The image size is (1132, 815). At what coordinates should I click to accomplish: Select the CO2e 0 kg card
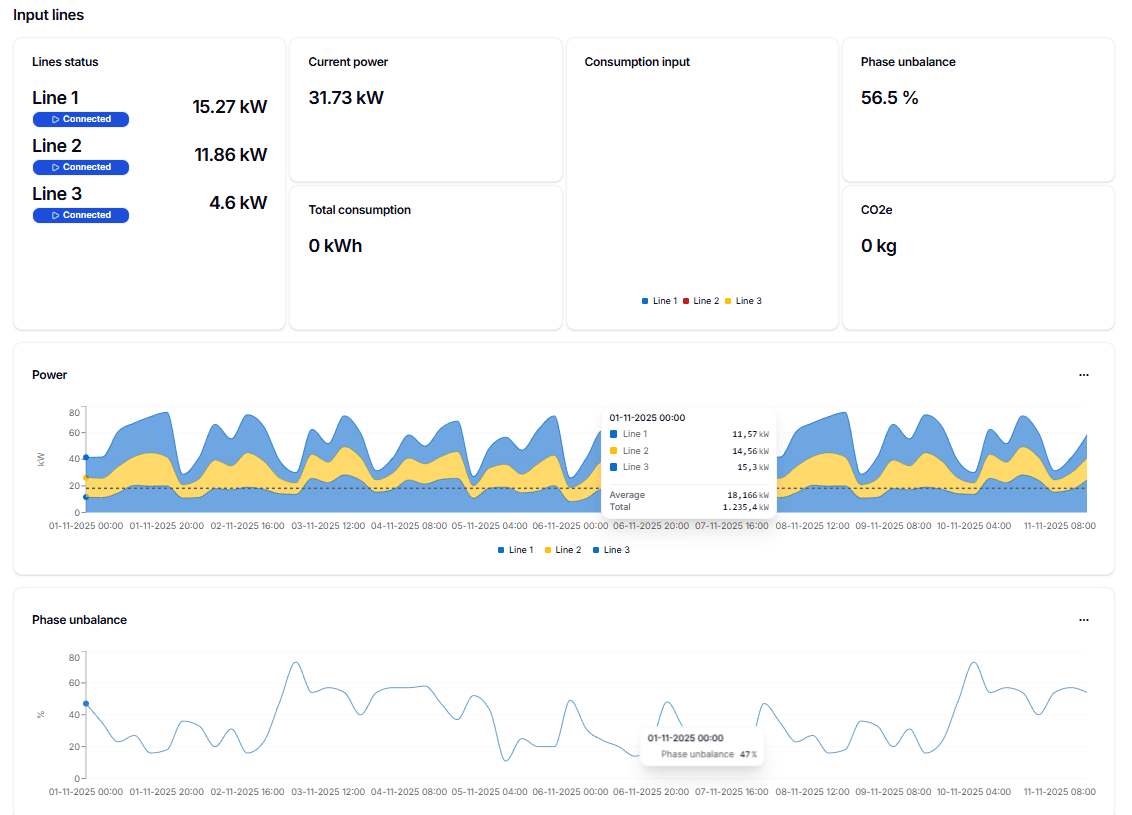[977, 257]
